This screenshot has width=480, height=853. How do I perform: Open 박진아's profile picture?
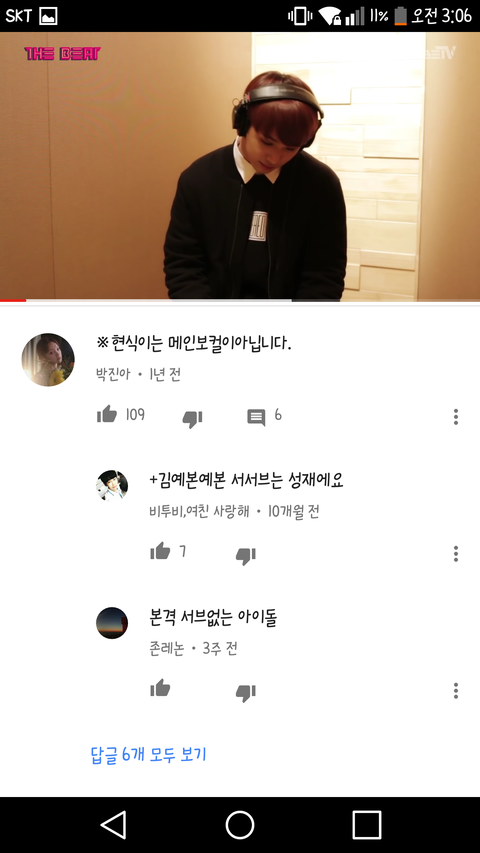[48, 360]
